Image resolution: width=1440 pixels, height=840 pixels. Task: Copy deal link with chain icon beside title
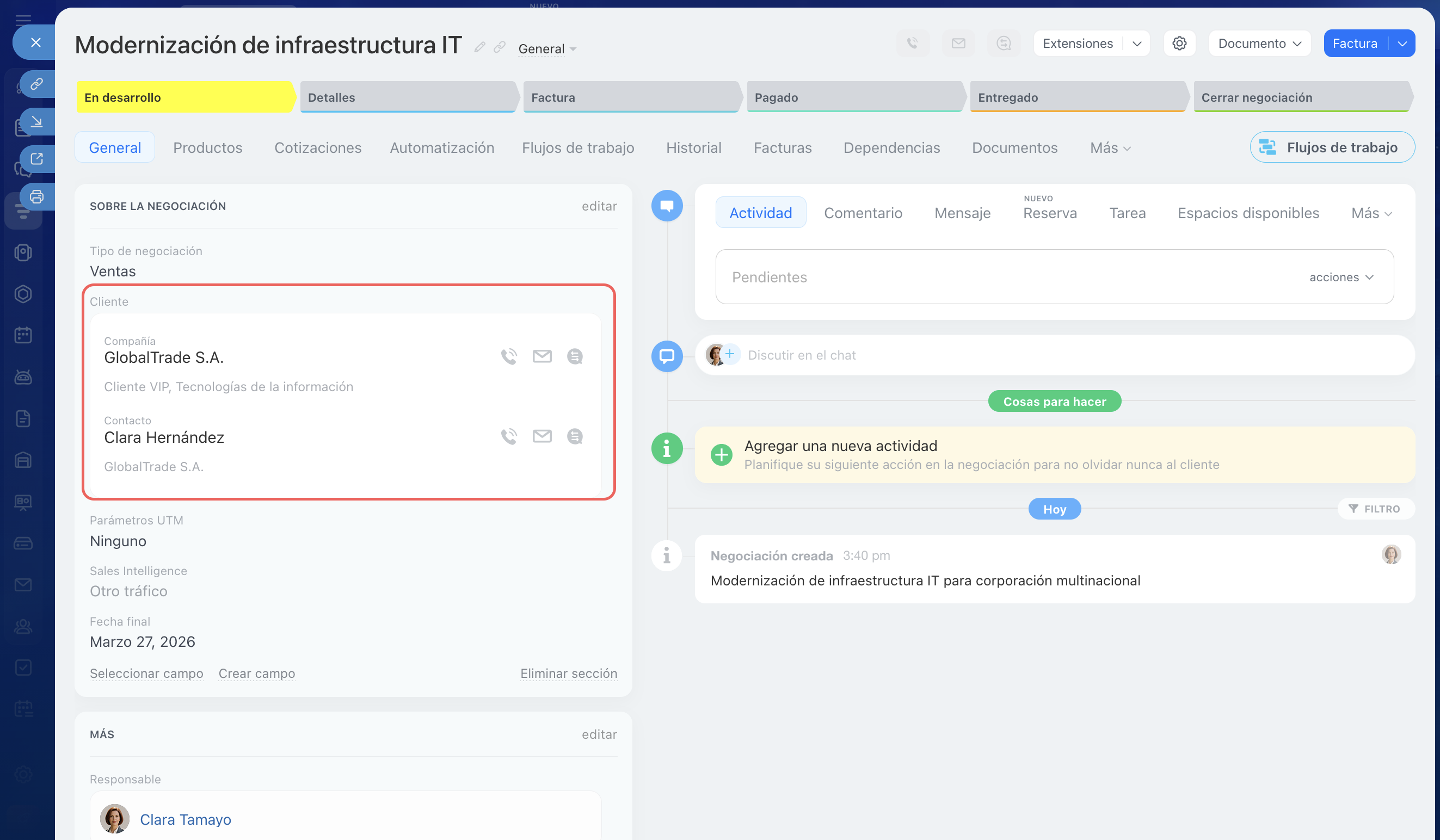(500, 47)
